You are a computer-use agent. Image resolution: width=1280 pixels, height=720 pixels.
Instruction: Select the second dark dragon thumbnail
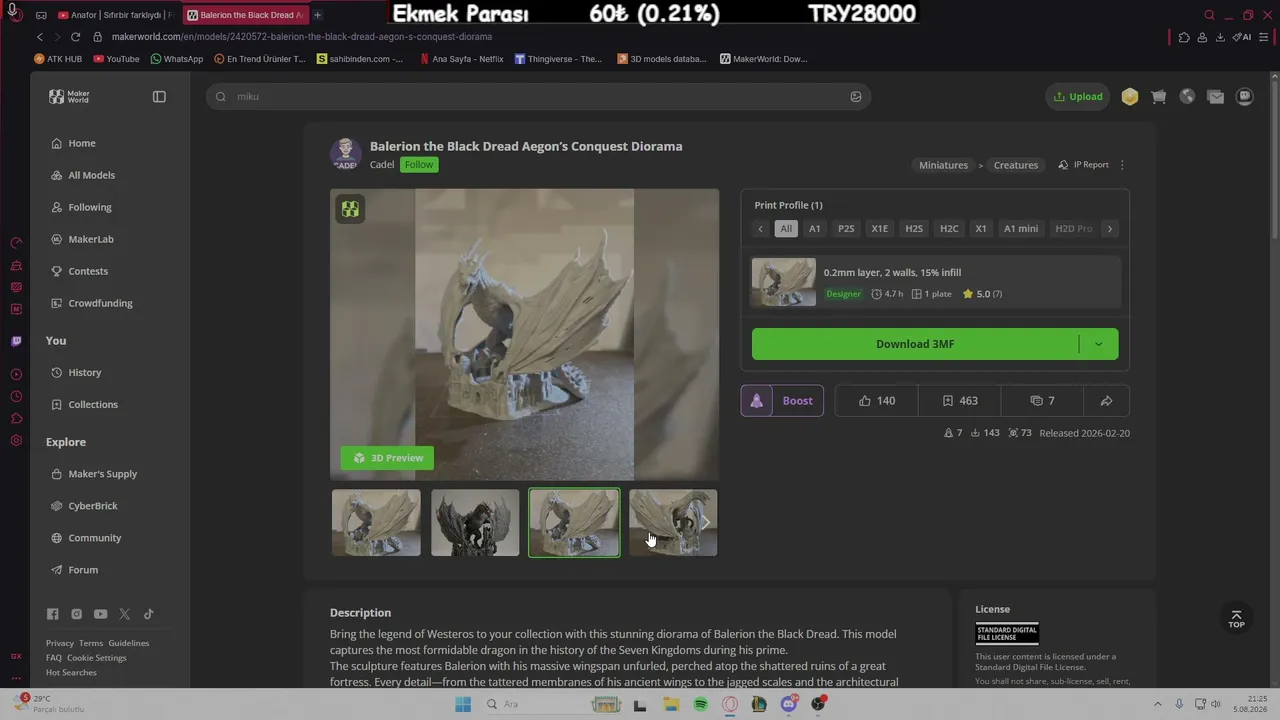pyautogui.click(x=475, y=522)
